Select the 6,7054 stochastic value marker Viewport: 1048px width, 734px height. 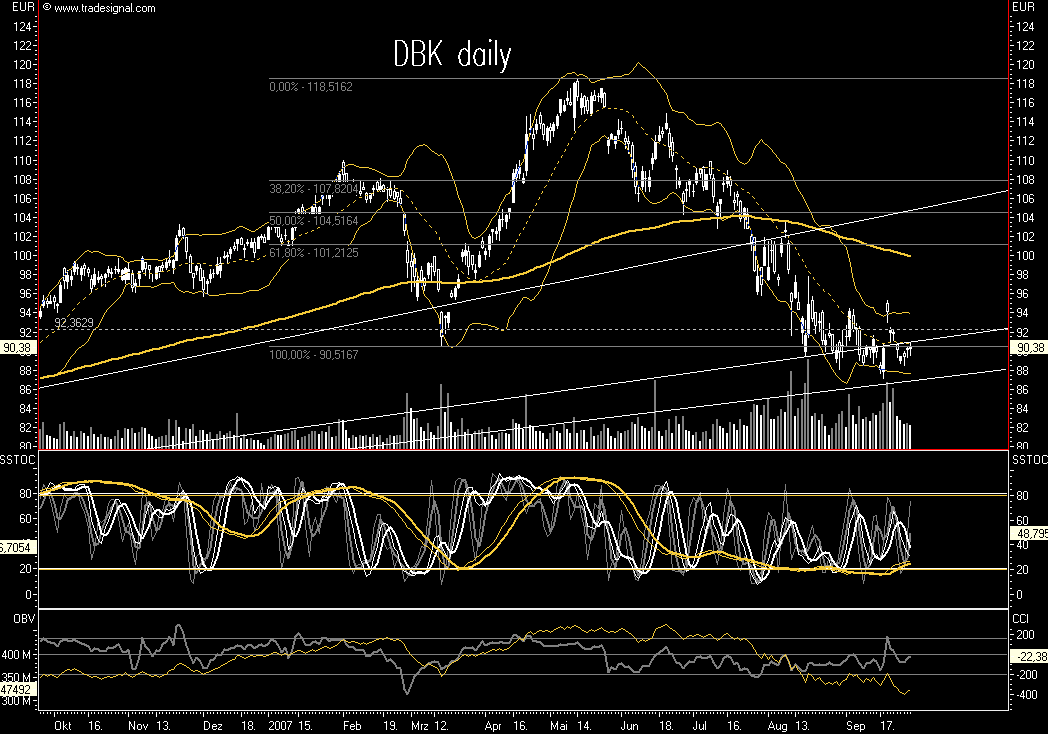click(x=15, y=548)
